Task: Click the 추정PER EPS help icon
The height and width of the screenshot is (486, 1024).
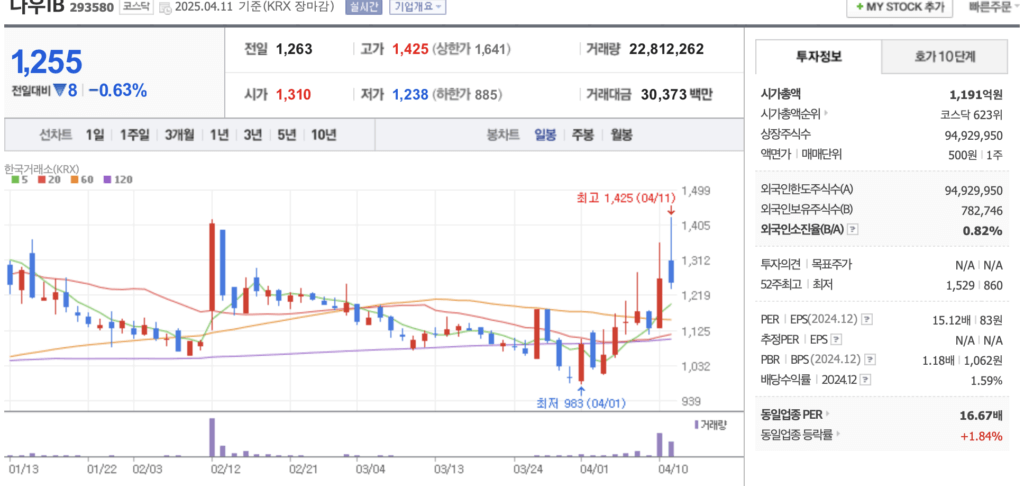Action: (837, 340)
